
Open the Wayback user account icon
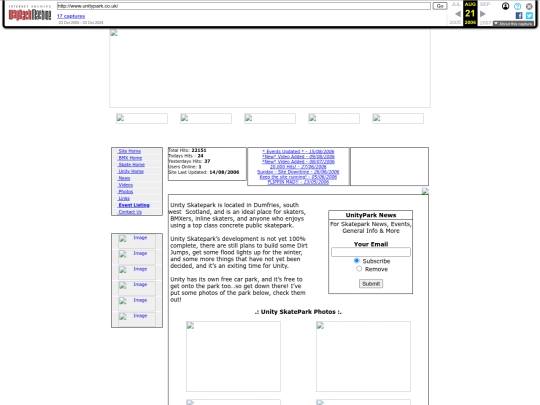click(505, 6)
